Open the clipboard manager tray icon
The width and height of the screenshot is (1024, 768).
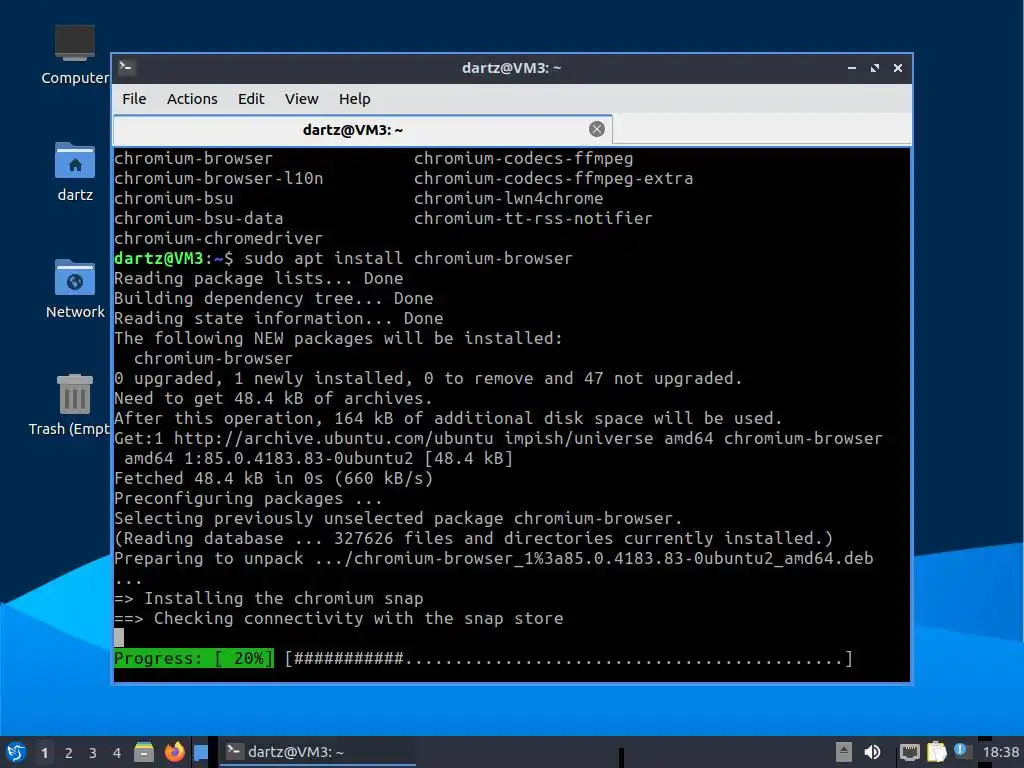point(936,752)
